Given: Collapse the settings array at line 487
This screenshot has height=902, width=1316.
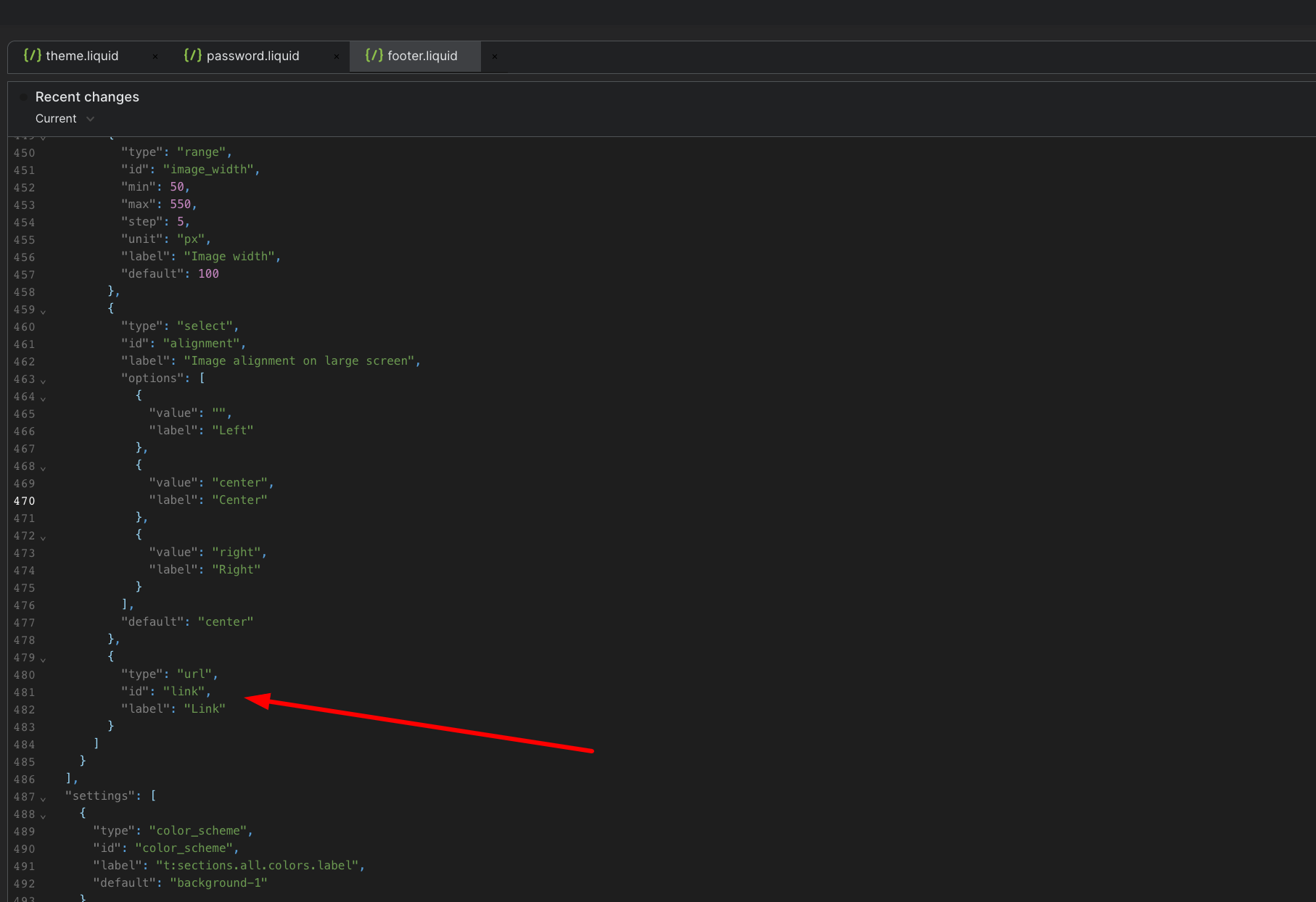Looking at the screenshot, I should coord(44,798).
